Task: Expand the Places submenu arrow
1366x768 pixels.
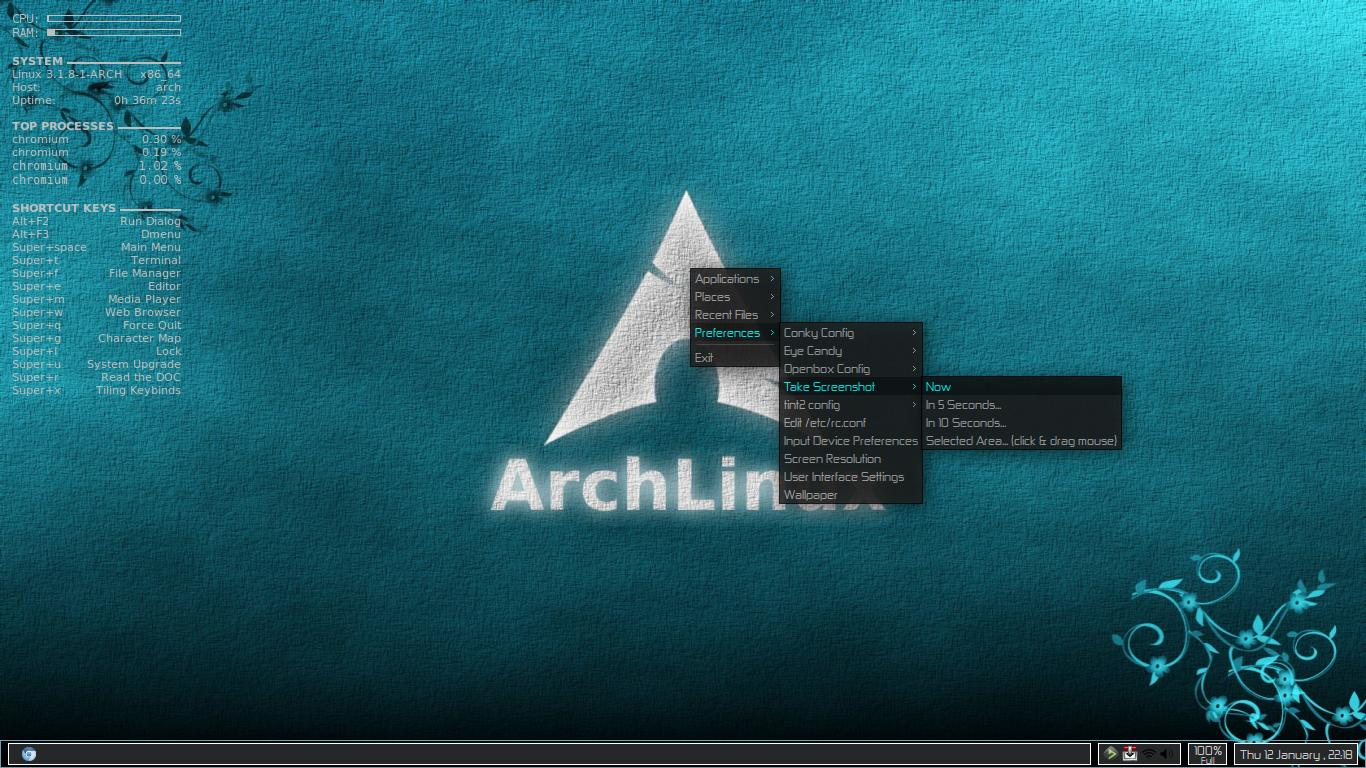Action: 772,297
